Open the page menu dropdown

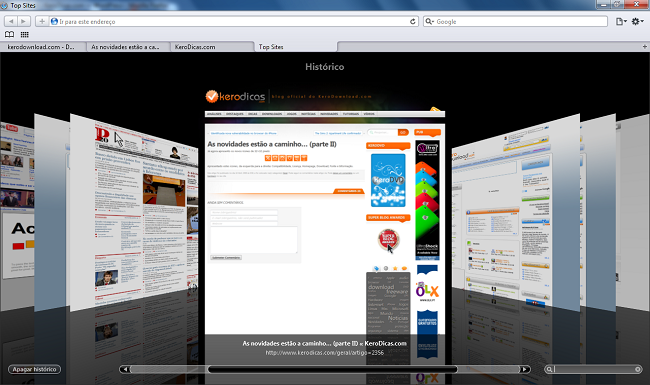click(621, 21)
